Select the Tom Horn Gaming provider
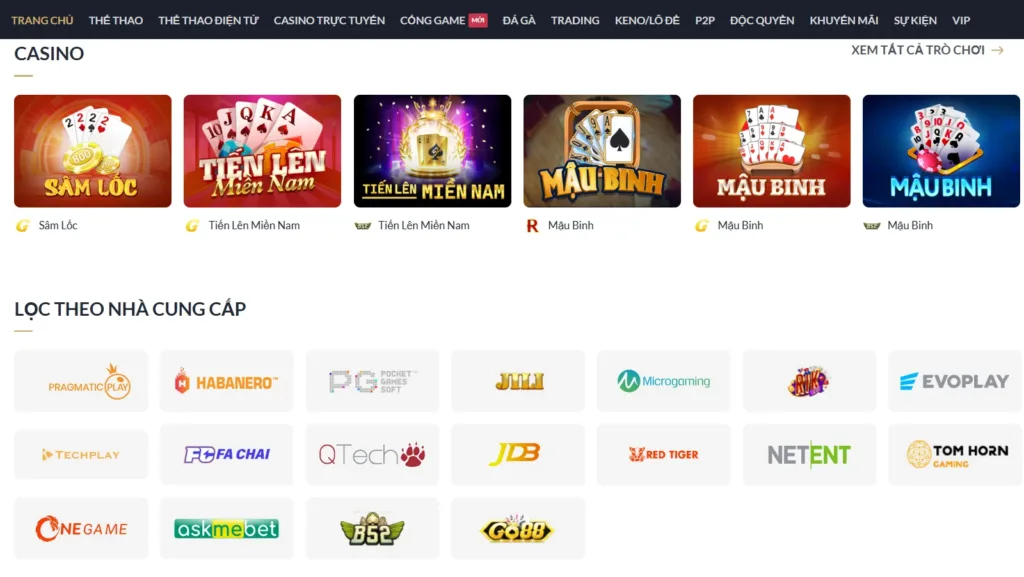 955,454
